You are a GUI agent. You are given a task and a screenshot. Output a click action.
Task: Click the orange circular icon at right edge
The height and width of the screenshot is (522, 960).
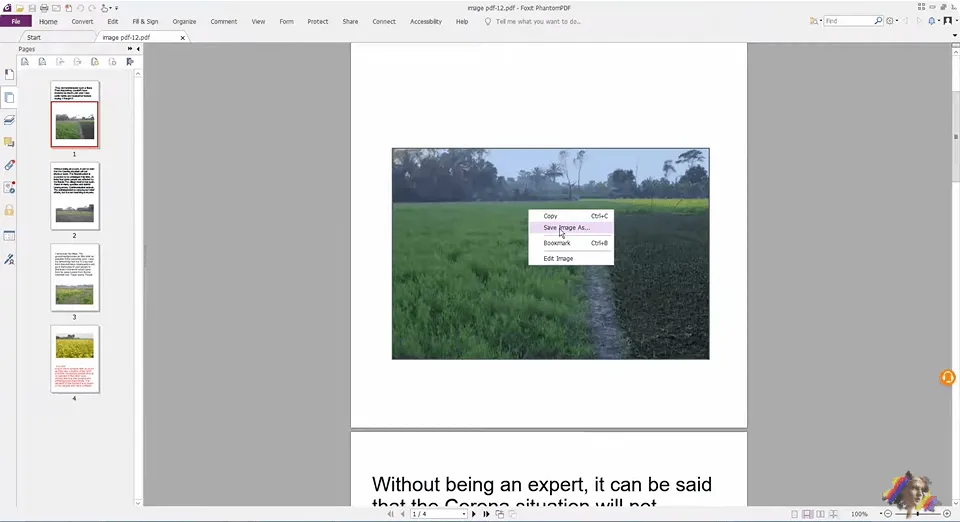(x=947, y=377)
